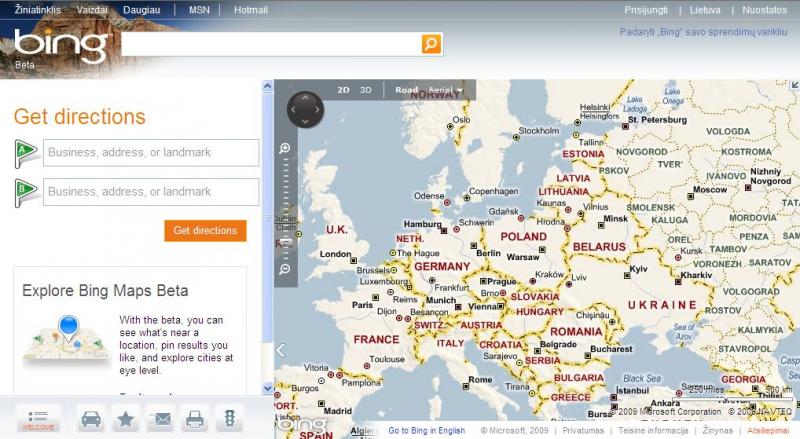Open the Privatumas footer link
The image size is (800, 439).
583,430
